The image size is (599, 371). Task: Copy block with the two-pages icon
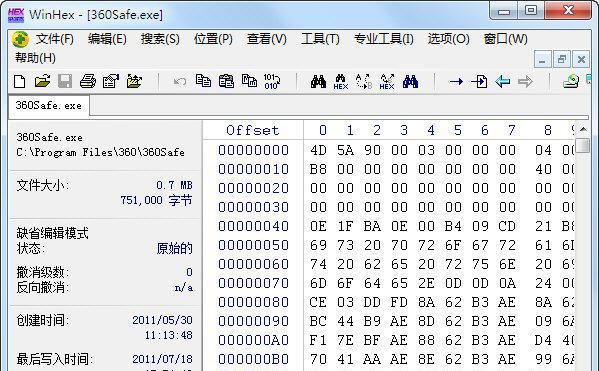[203, 81]
